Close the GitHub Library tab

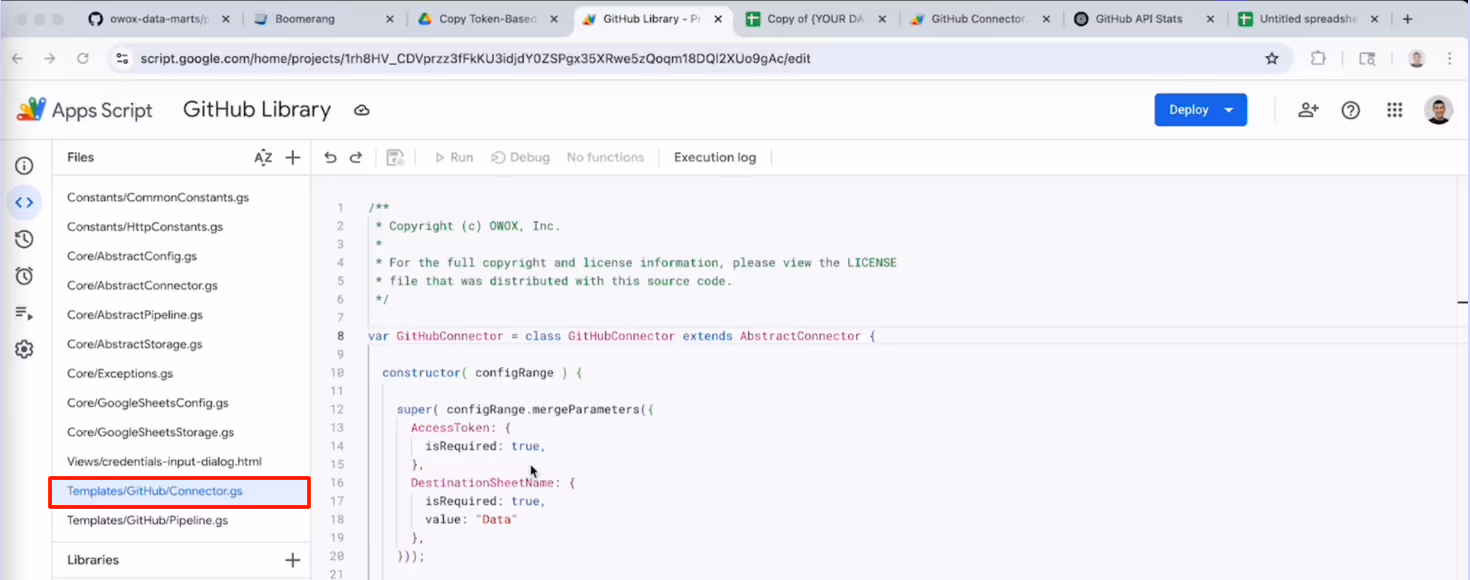pyautogui.click(x=717, y=19)
